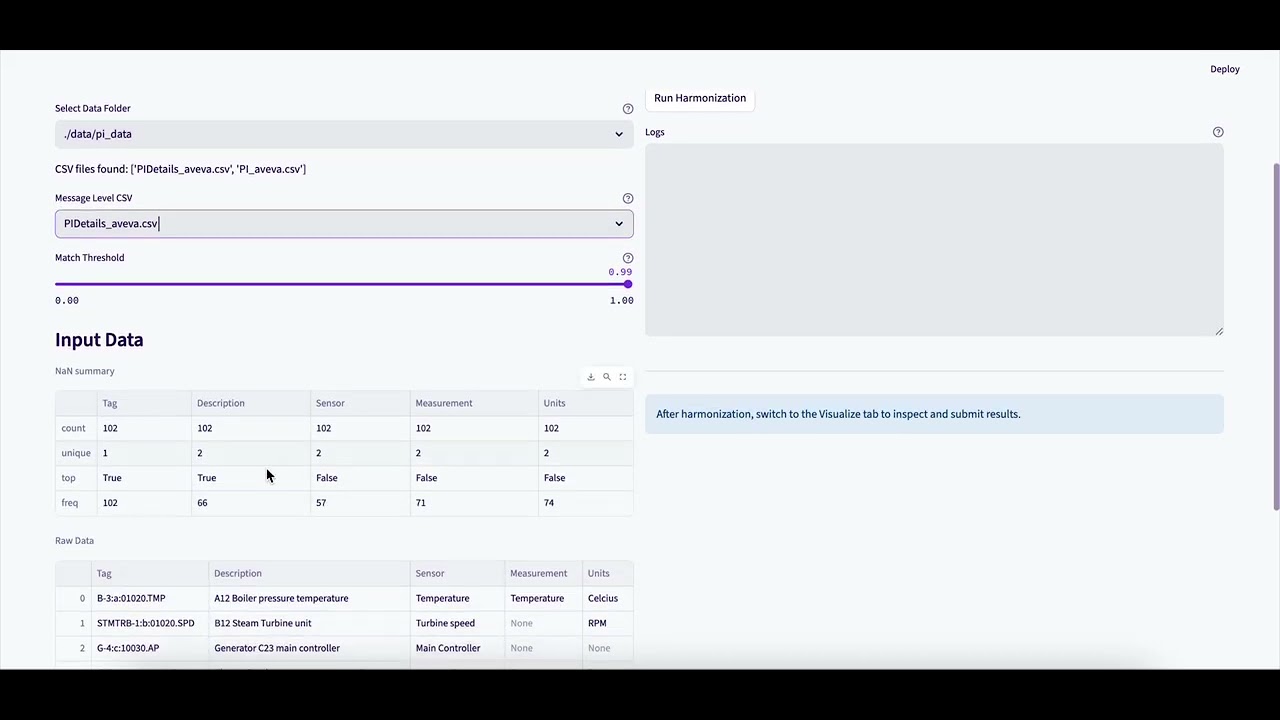
Task: Select cell B-3:a:01020.TMP in Raw Data
Action: 149,598
